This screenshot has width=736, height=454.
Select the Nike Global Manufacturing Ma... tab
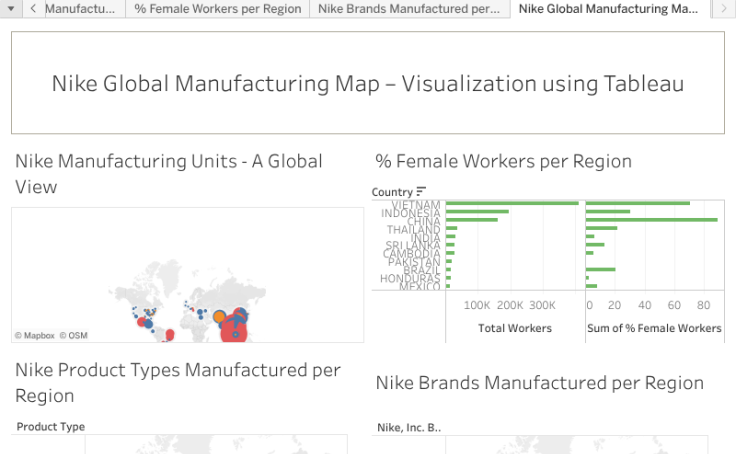click(x=609, y=8)
